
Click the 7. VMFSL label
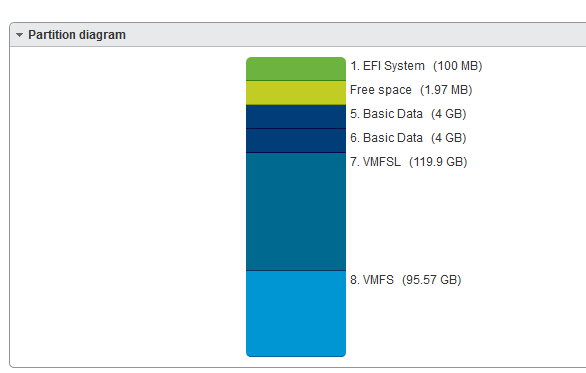[x=375, y=162]
